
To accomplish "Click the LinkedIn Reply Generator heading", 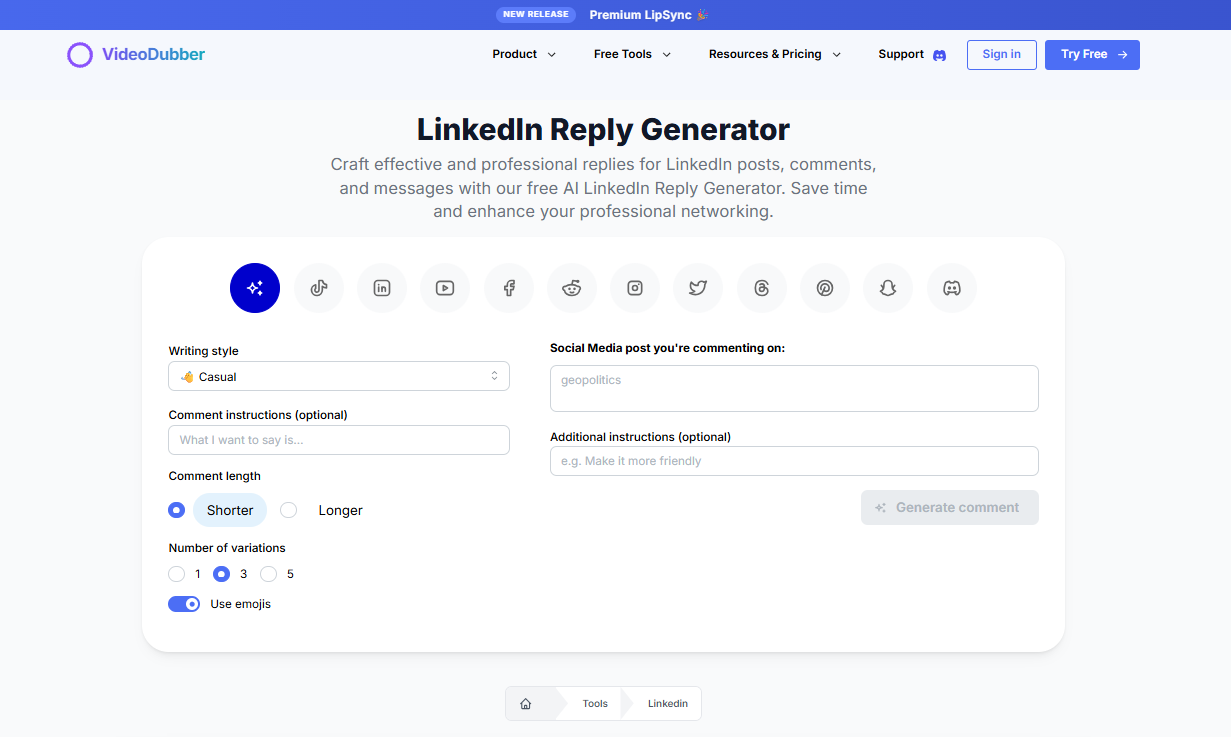I will pos(603,130).
